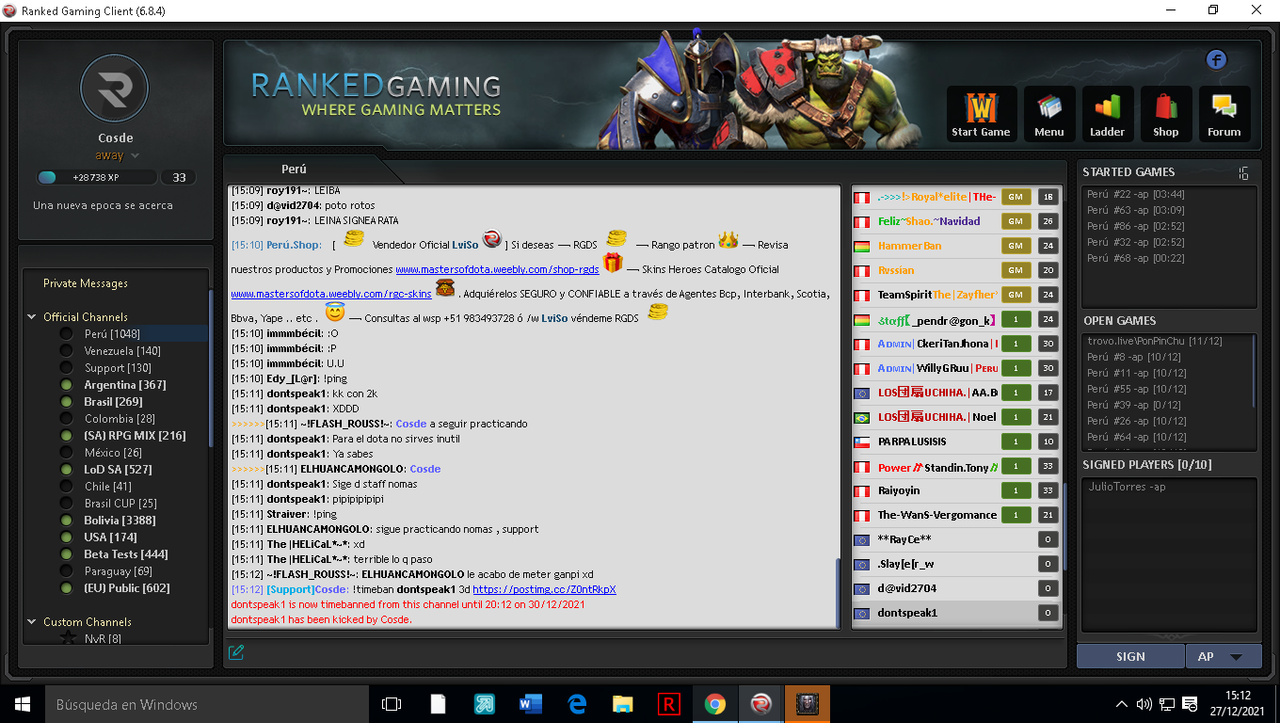1280x723 pixels.
Task: Refresh the Started Games list icon
Action: [x=1243, y=173]
